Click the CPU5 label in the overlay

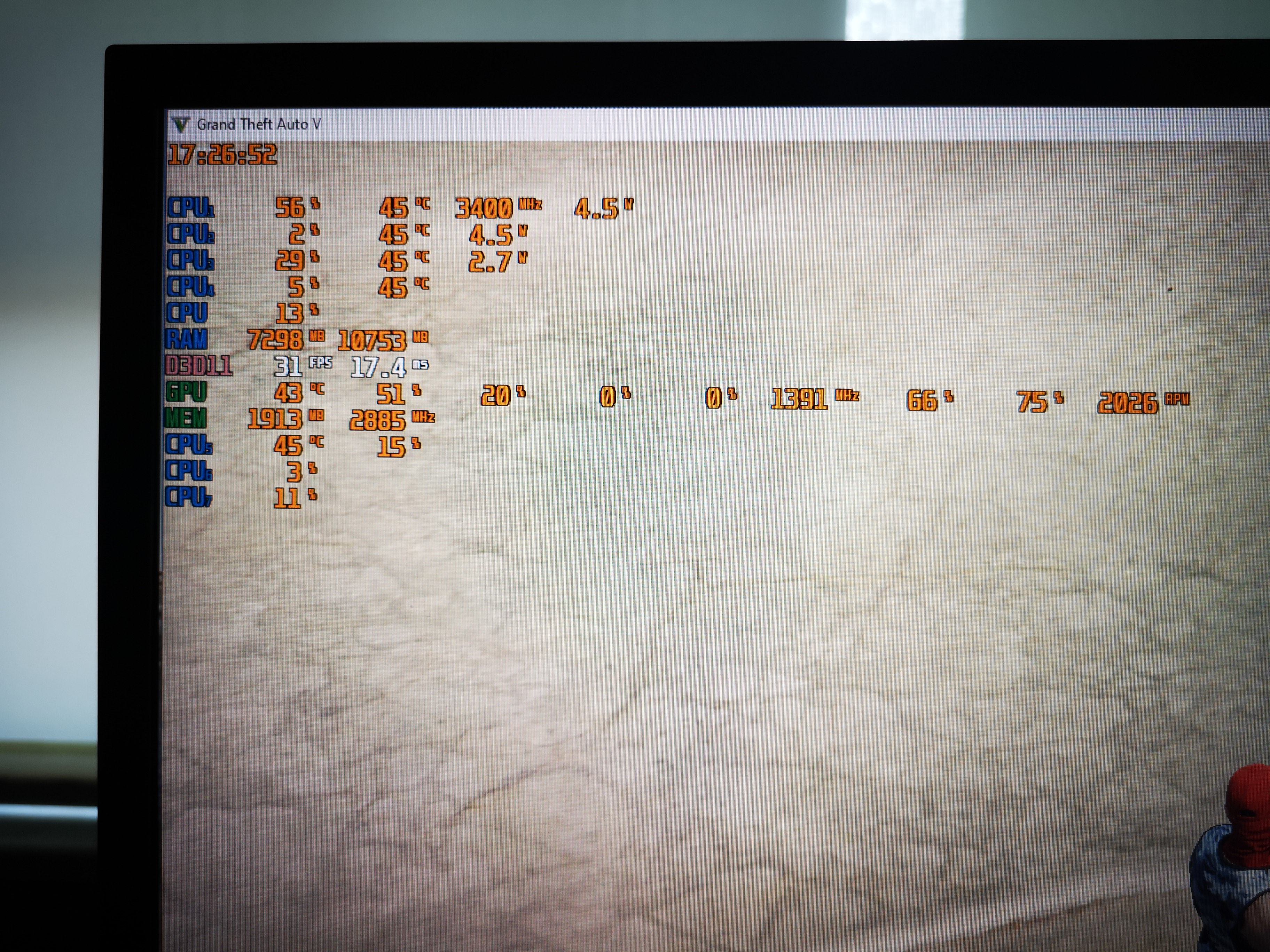point(188,445)
